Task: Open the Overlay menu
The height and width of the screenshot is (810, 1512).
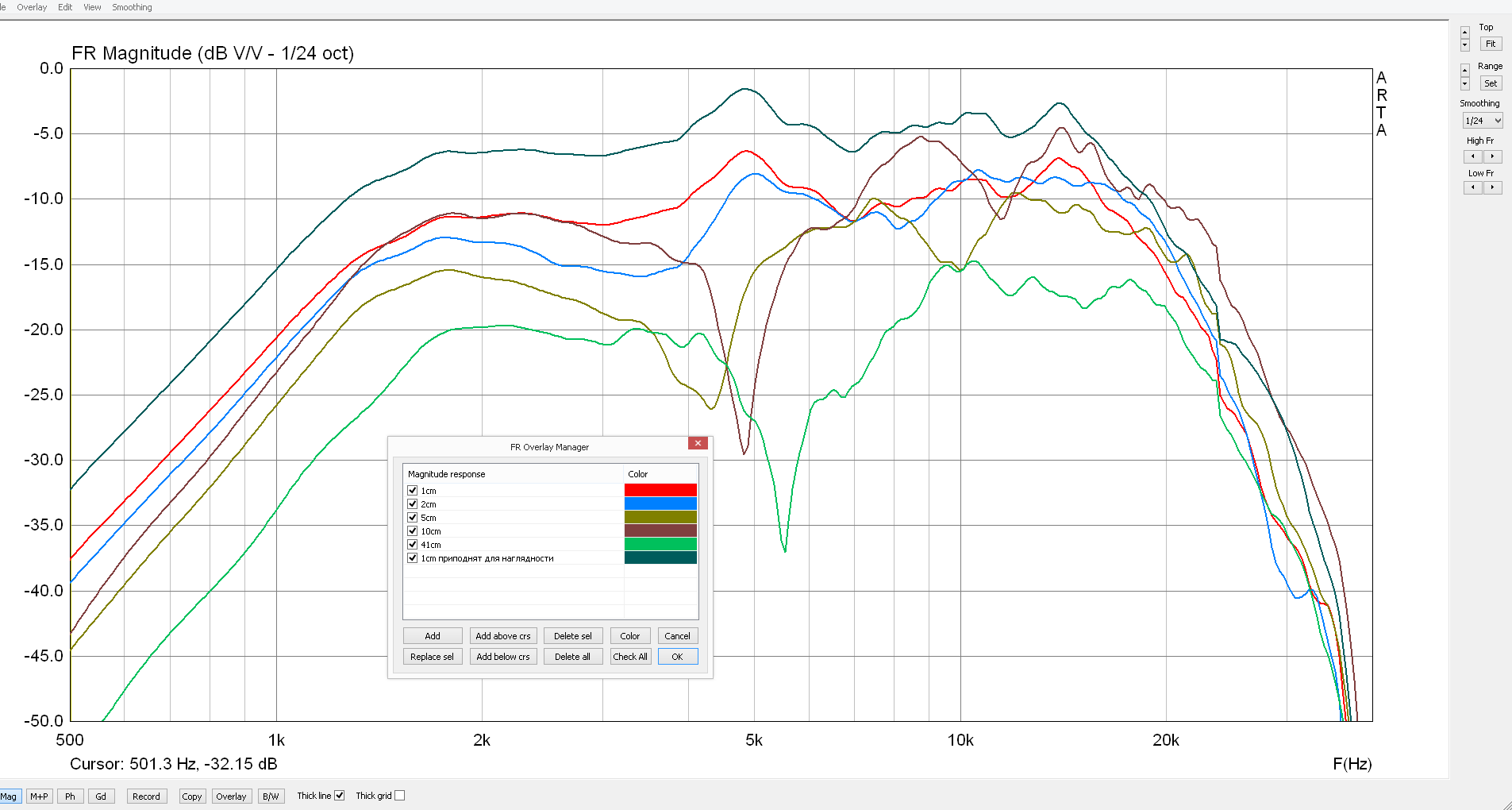Action: 32,7
